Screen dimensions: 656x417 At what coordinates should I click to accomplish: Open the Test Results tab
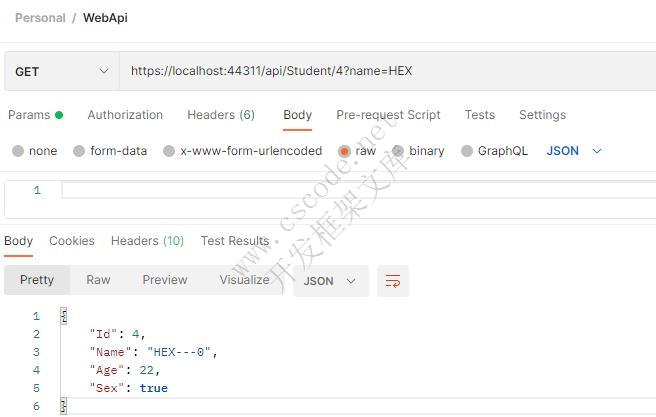pos(235,241)
